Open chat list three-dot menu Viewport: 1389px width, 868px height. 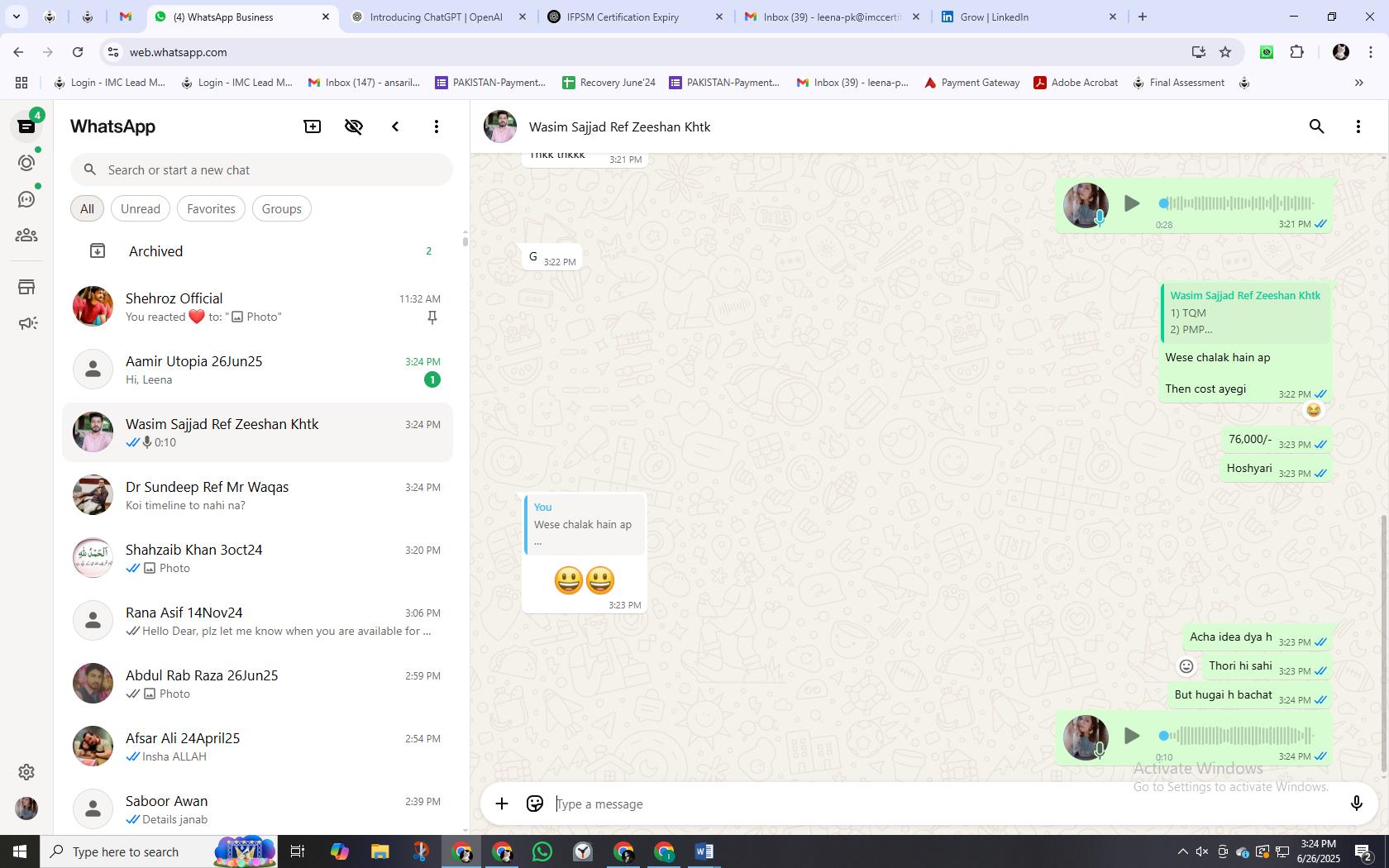(x=437, y=126)
